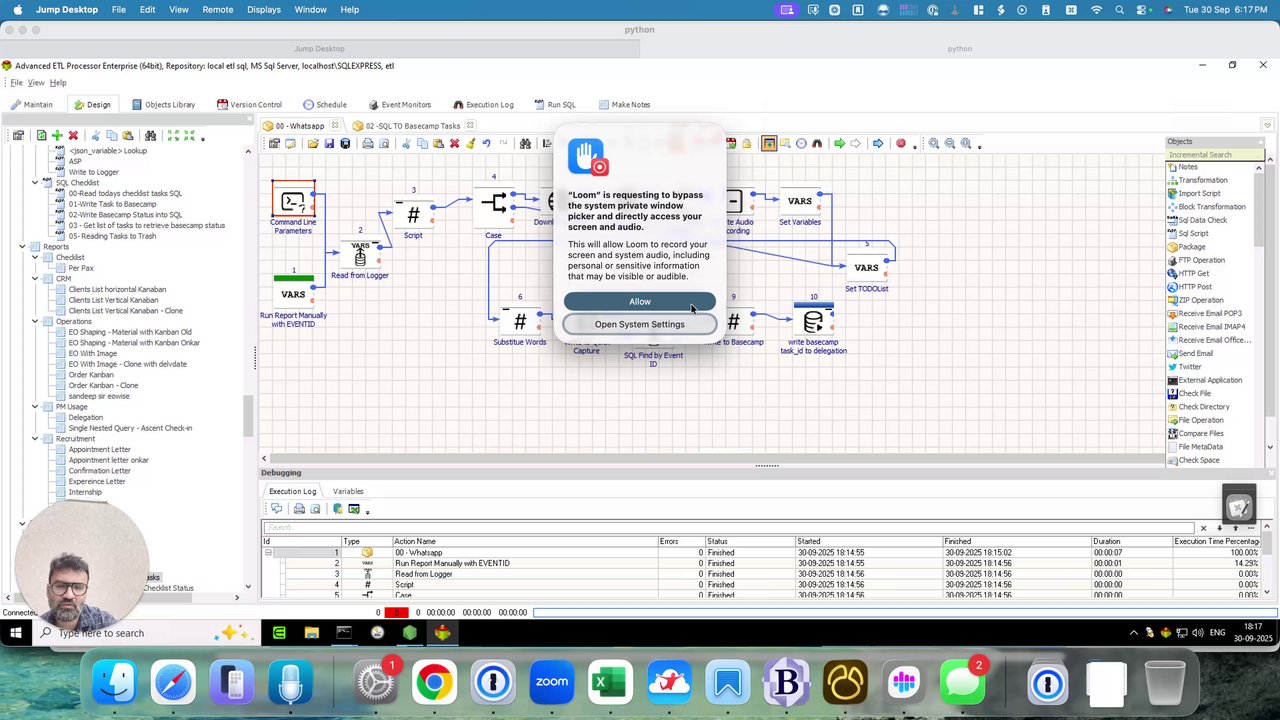Open Zoom from the macOS Dock
1280x720 pixels.
point(552,682)
